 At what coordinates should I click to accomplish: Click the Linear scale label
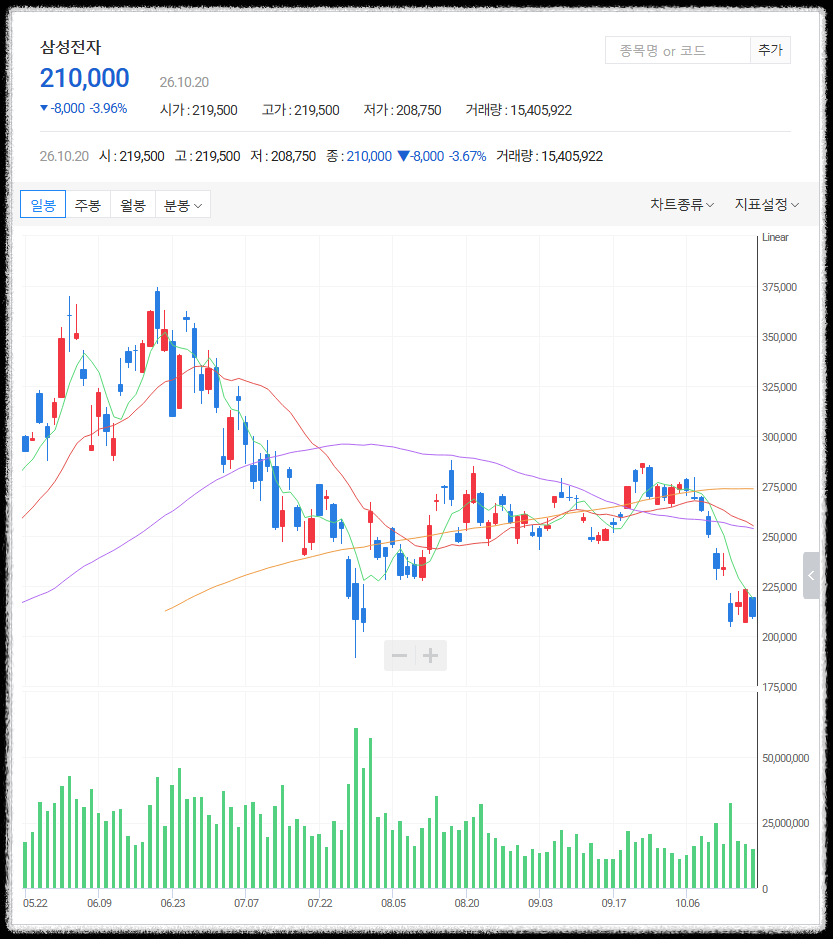[x=775, y=237]
